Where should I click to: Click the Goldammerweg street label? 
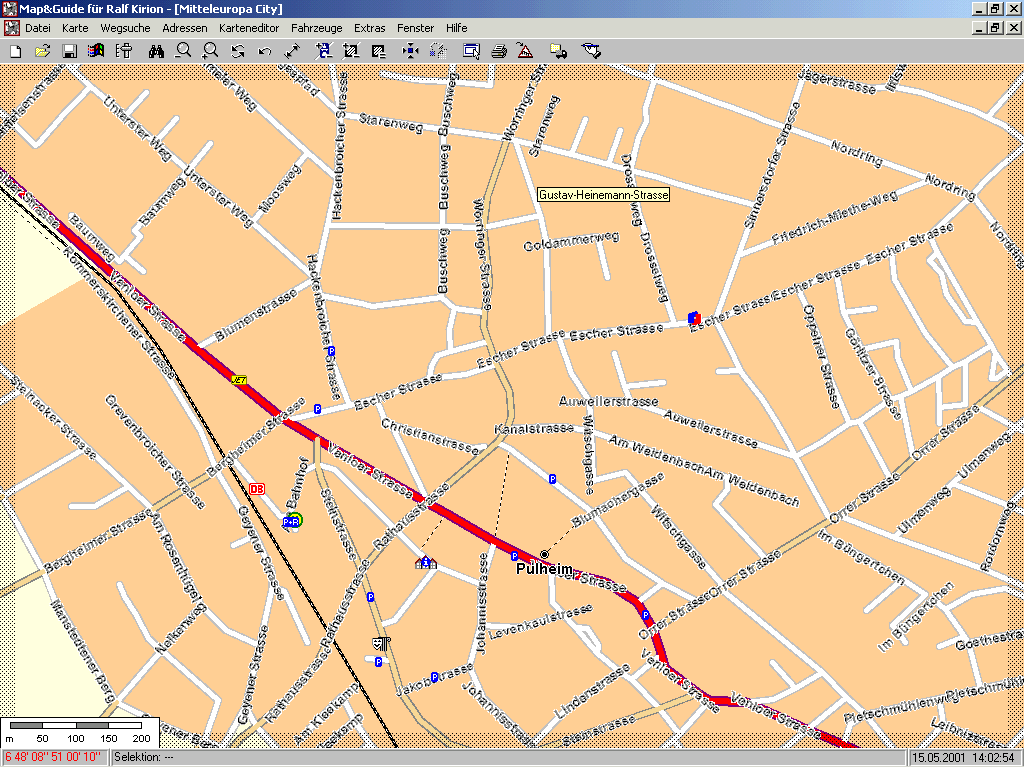571,241
